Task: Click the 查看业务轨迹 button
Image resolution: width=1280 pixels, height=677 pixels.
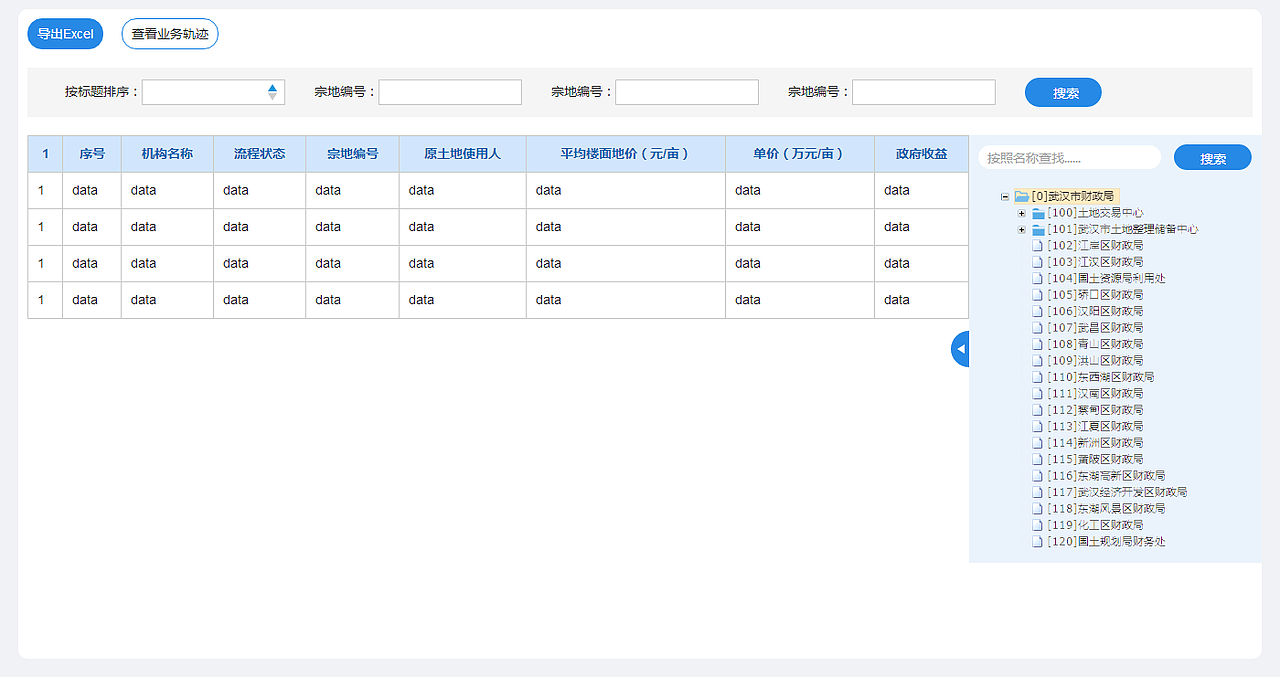Action: (169, 33)
